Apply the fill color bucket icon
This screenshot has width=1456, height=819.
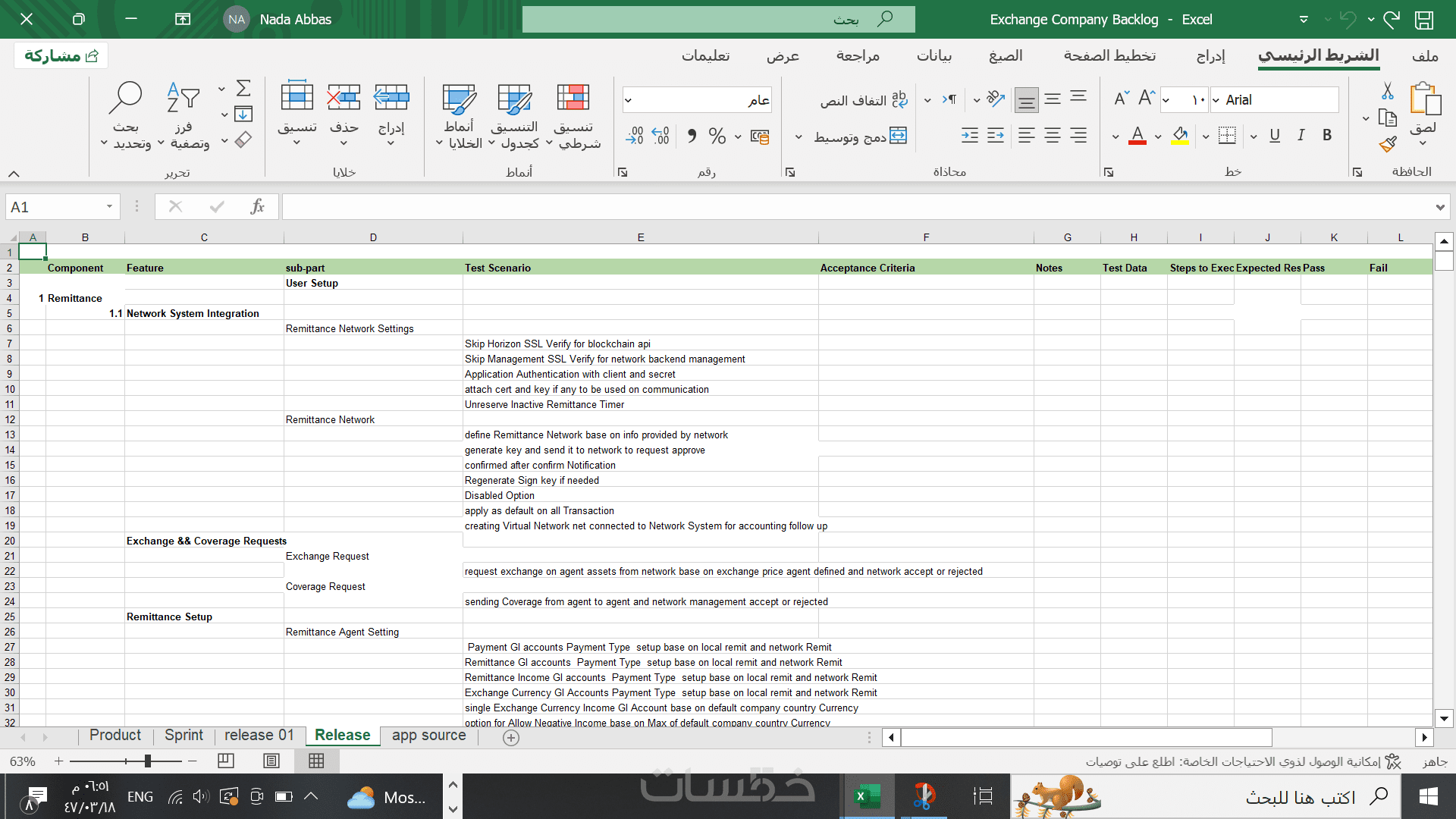(x=1179, y=136)
